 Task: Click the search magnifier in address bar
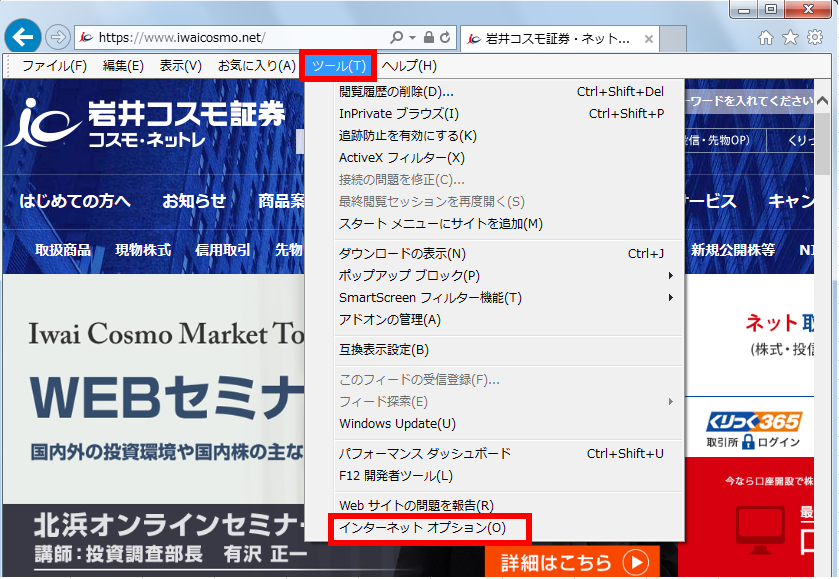tap(396, 37)
